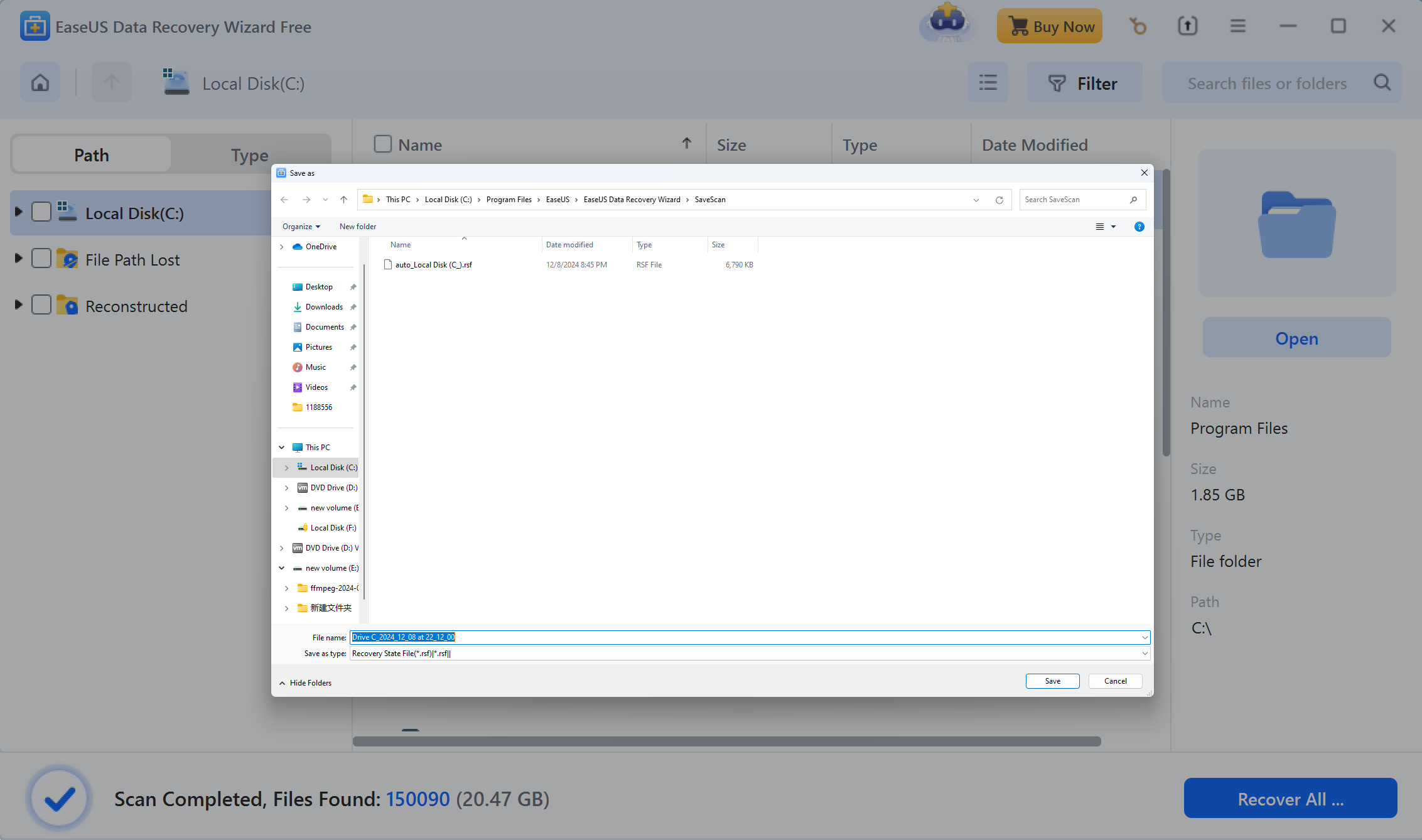
Task: Check the File Path Lost checkbox
Action: coord(41,259)
